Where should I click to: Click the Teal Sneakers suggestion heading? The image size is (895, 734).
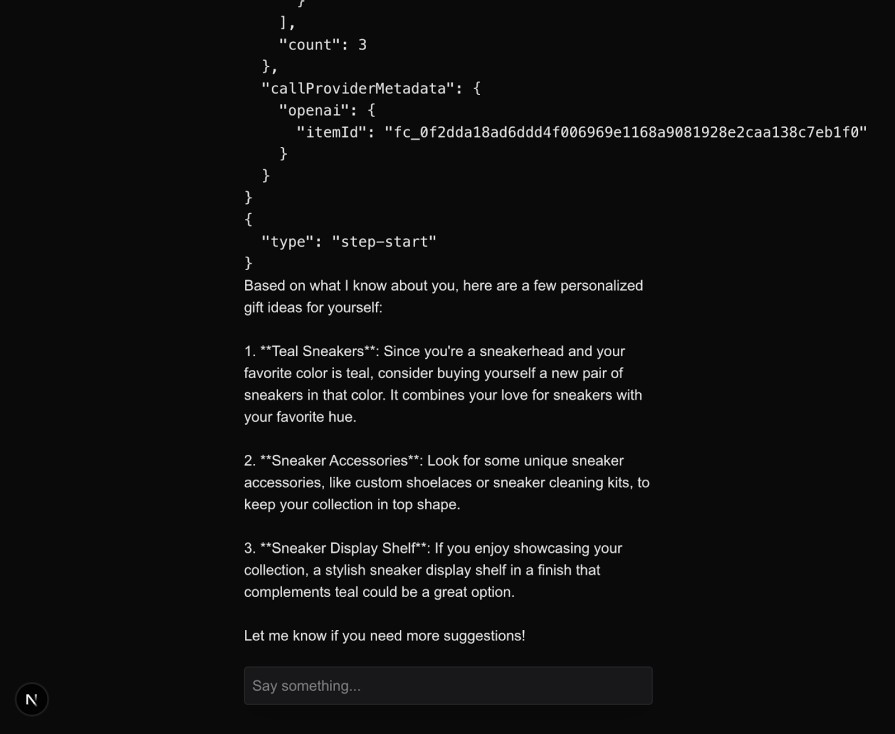pyautogui.click(x=307, y=351)
